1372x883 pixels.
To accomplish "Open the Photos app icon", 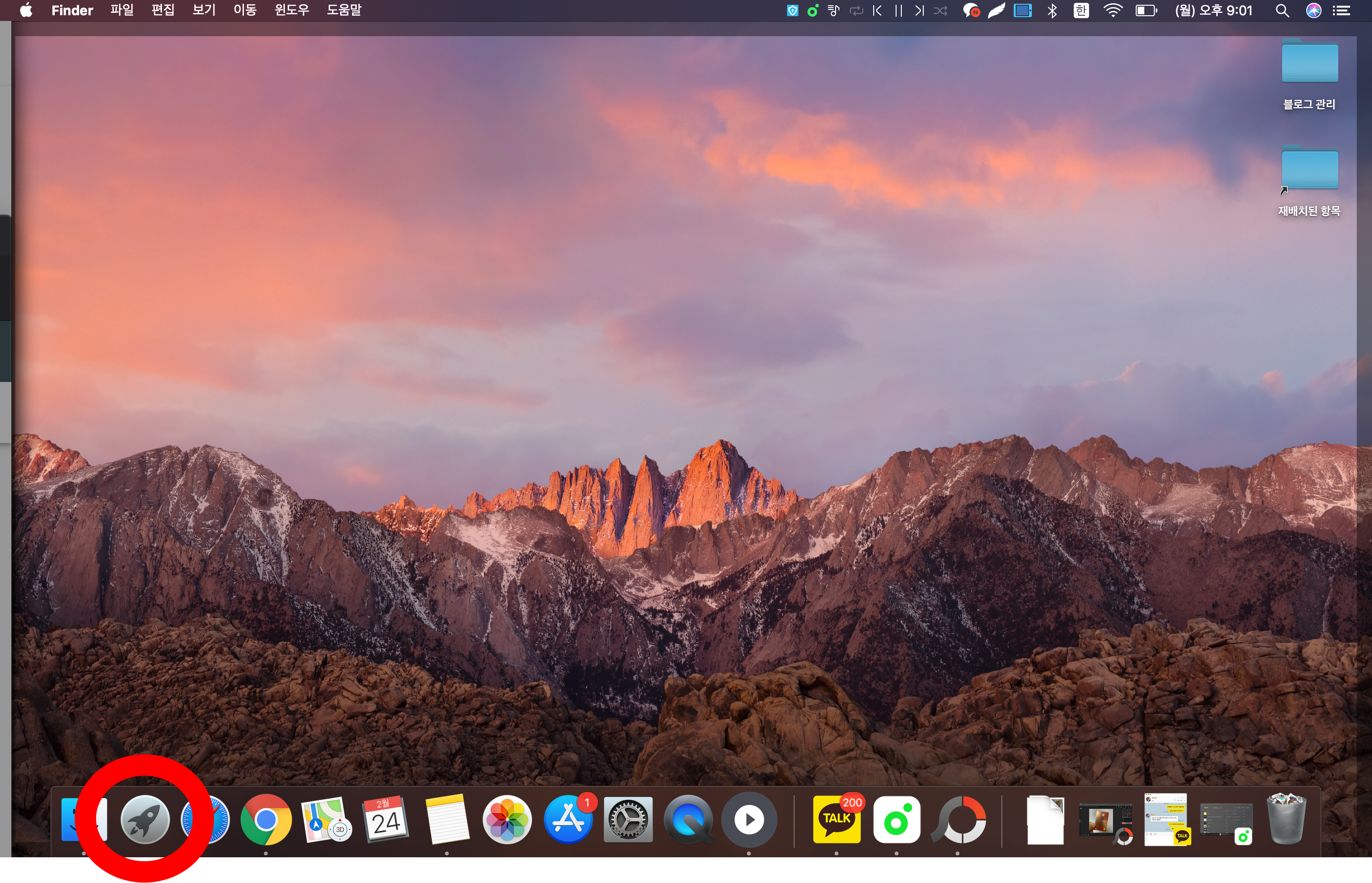I will (x=507, y=820).
